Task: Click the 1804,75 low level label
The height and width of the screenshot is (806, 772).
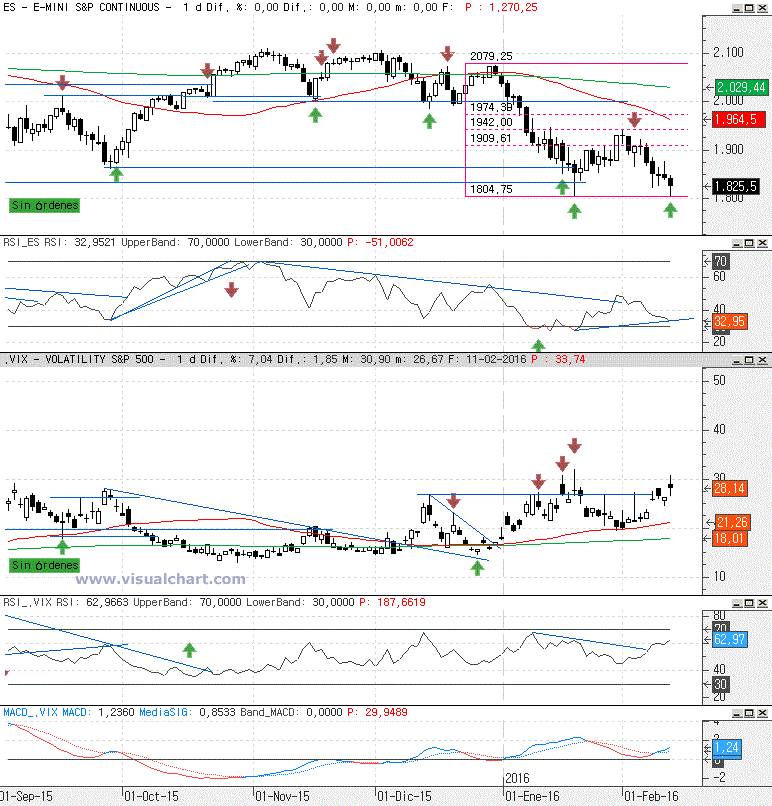Action: (x=491, y=189)
